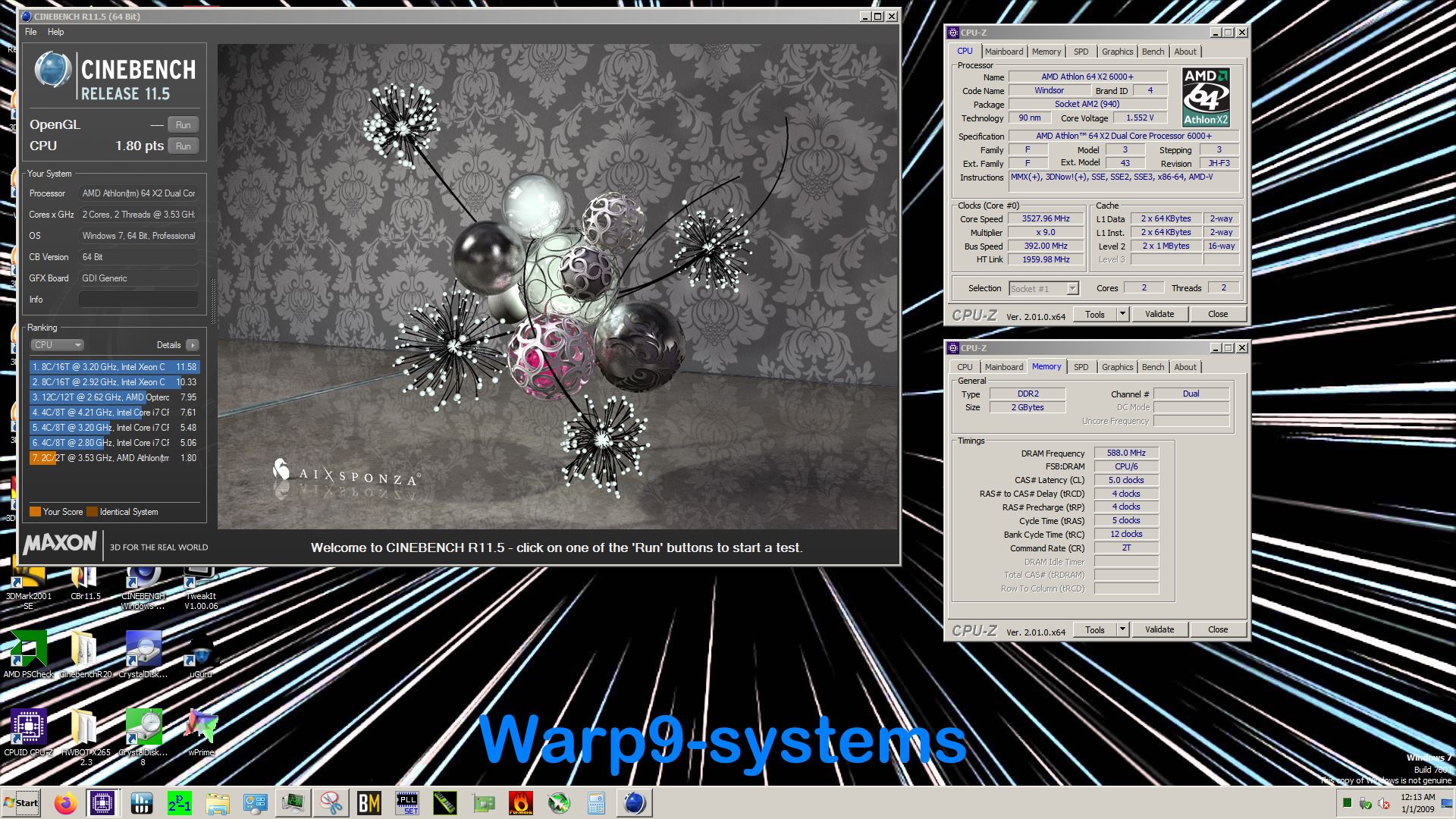Open About tab in top CPU-Z window
1456x819 pixels.
click(1185, 52)
